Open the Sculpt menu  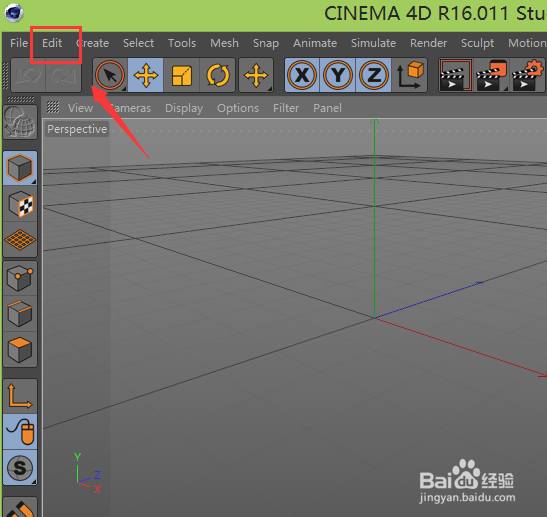point(477,44)
